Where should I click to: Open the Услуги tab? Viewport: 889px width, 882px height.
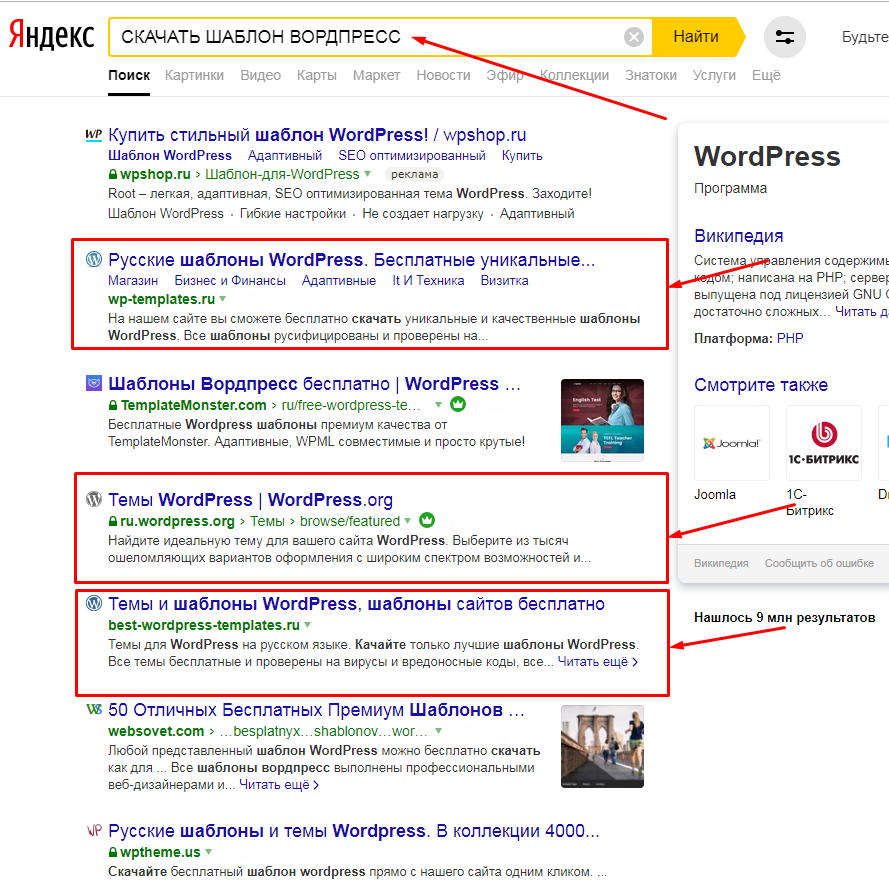coord(714,75)
